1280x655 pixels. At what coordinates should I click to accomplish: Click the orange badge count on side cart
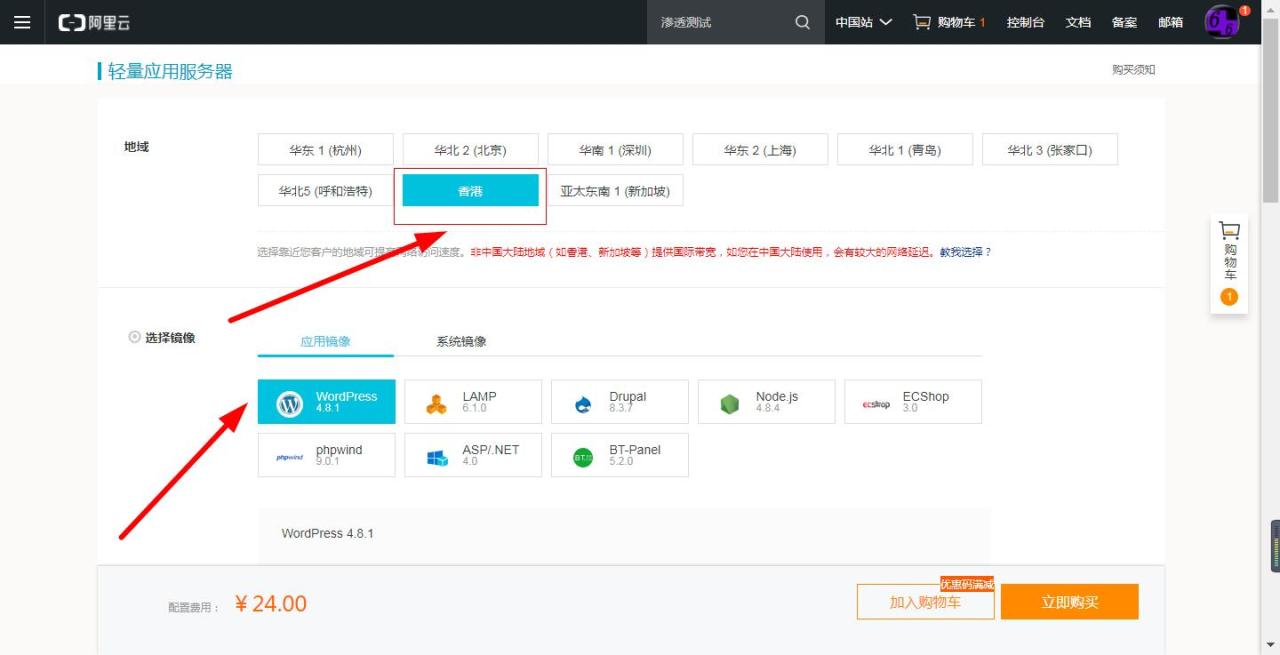pyautogui.click(x=1229, y=296)
